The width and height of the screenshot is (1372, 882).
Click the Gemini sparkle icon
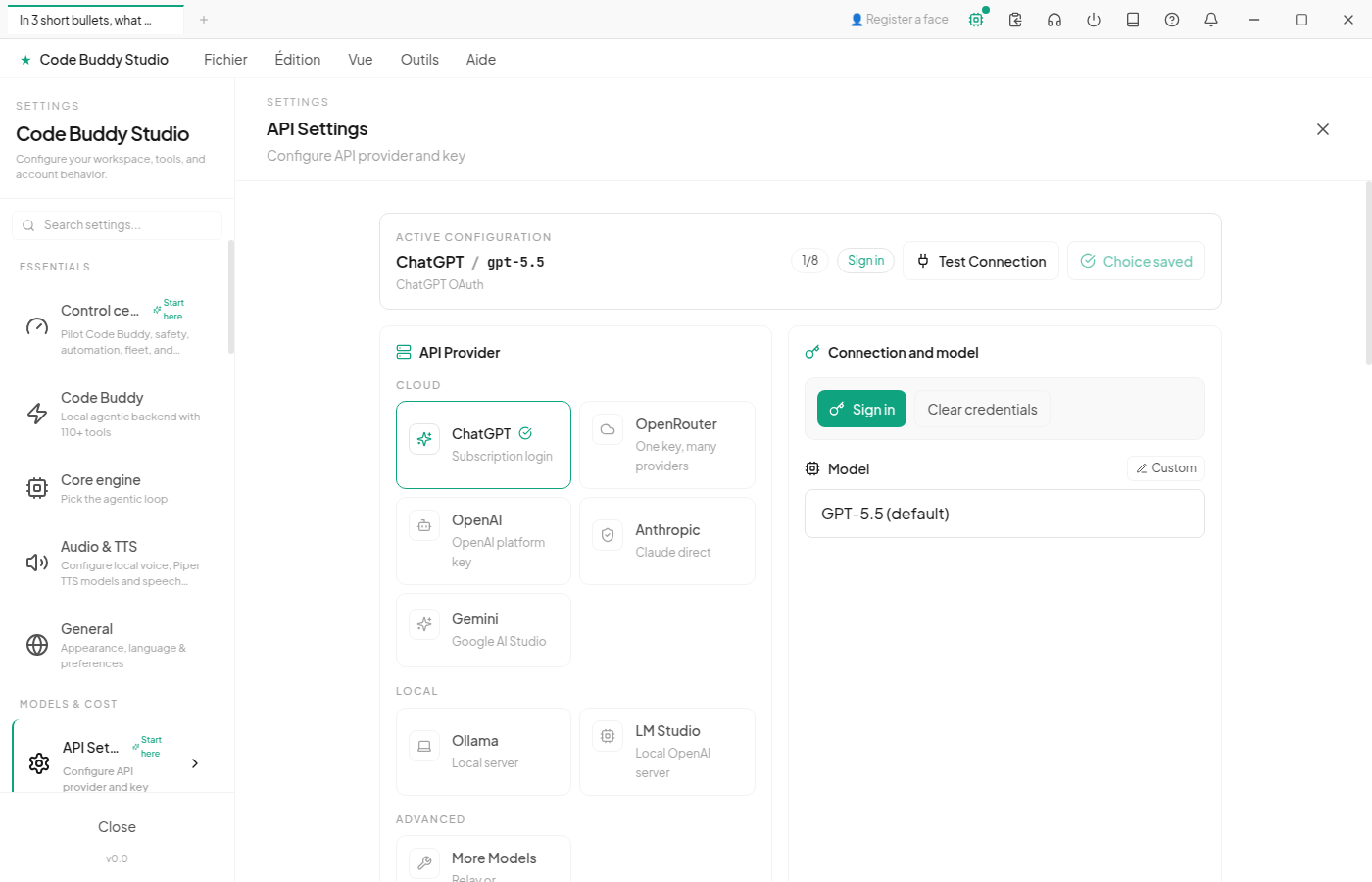click(x=424, y=623)
